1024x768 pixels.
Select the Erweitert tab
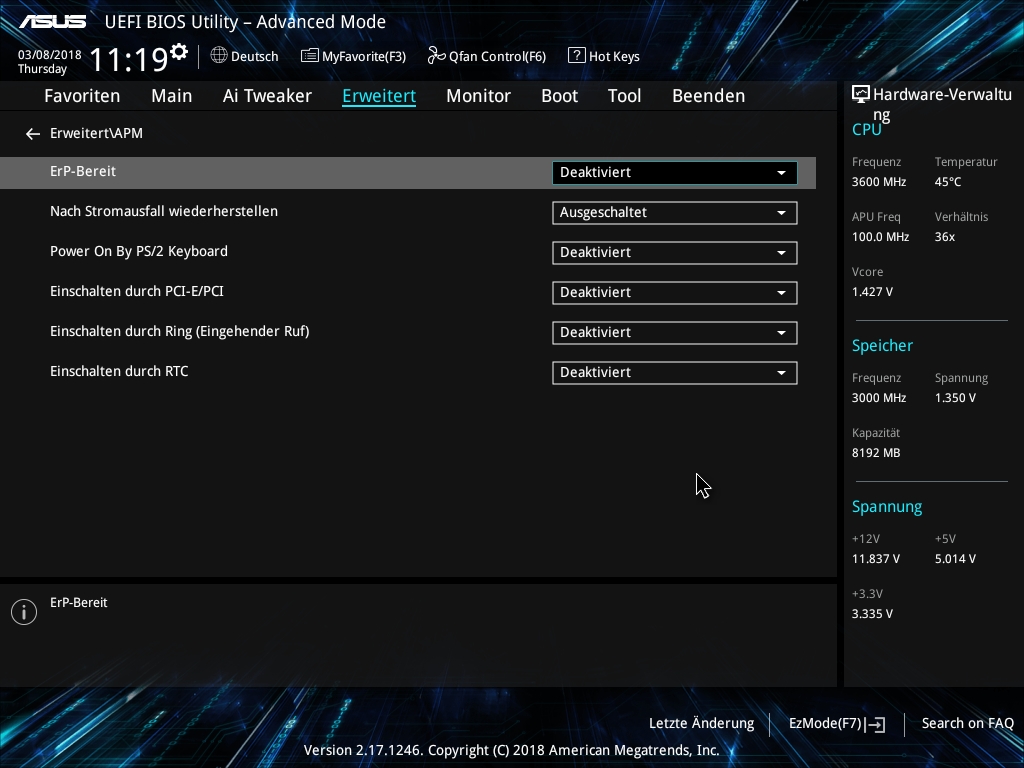(379, 96)
